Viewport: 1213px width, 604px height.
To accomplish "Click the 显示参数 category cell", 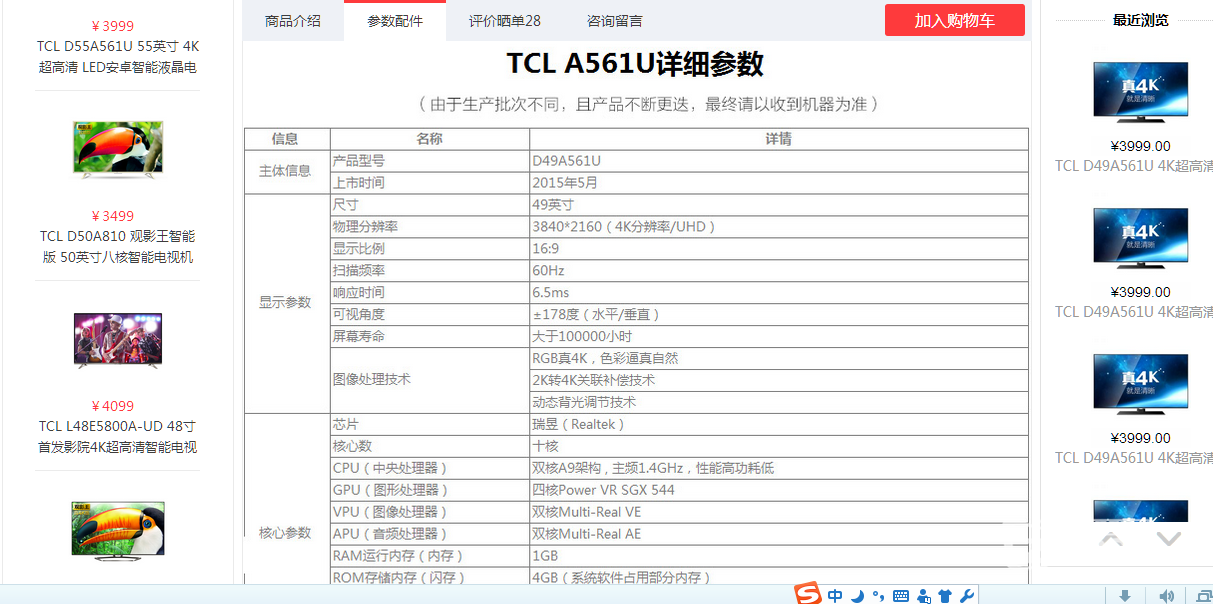I will [x=287, y=303].
